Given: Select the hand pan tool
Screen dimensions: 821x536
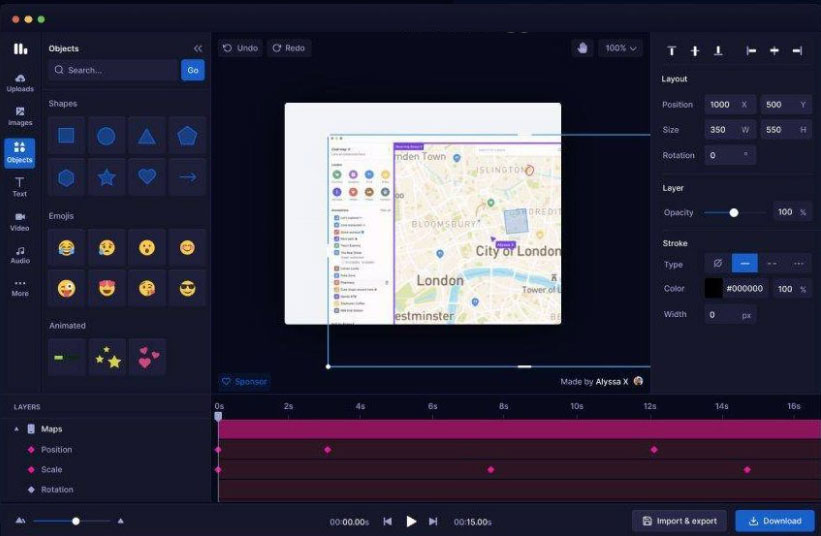Looking at the screenshot, I should pyautogui.click(x=582, y=48).
